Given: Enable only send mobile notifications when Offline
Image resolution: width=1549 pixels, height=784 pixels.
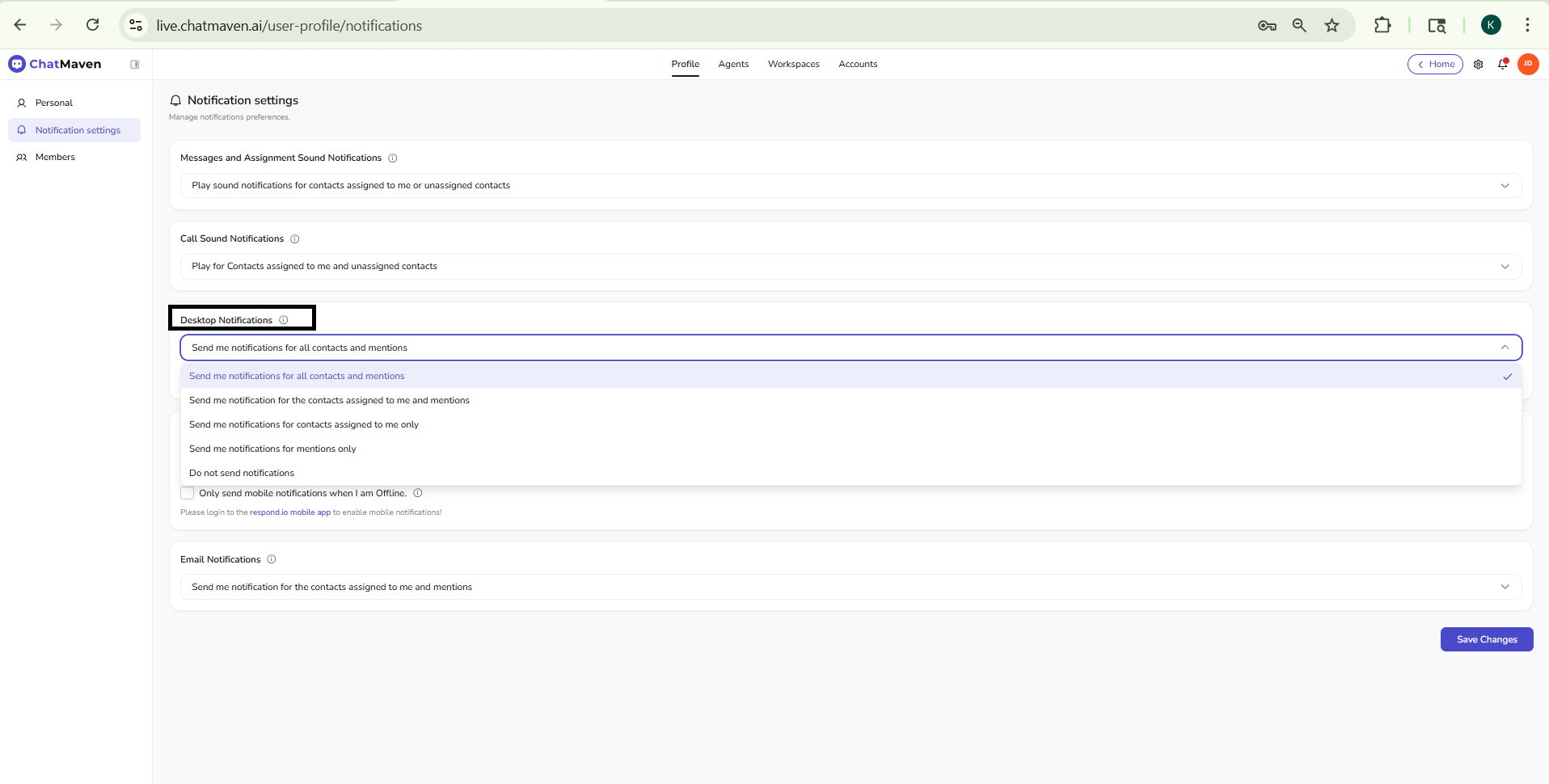Looking at the screenshot, I should tap(188, 493).
